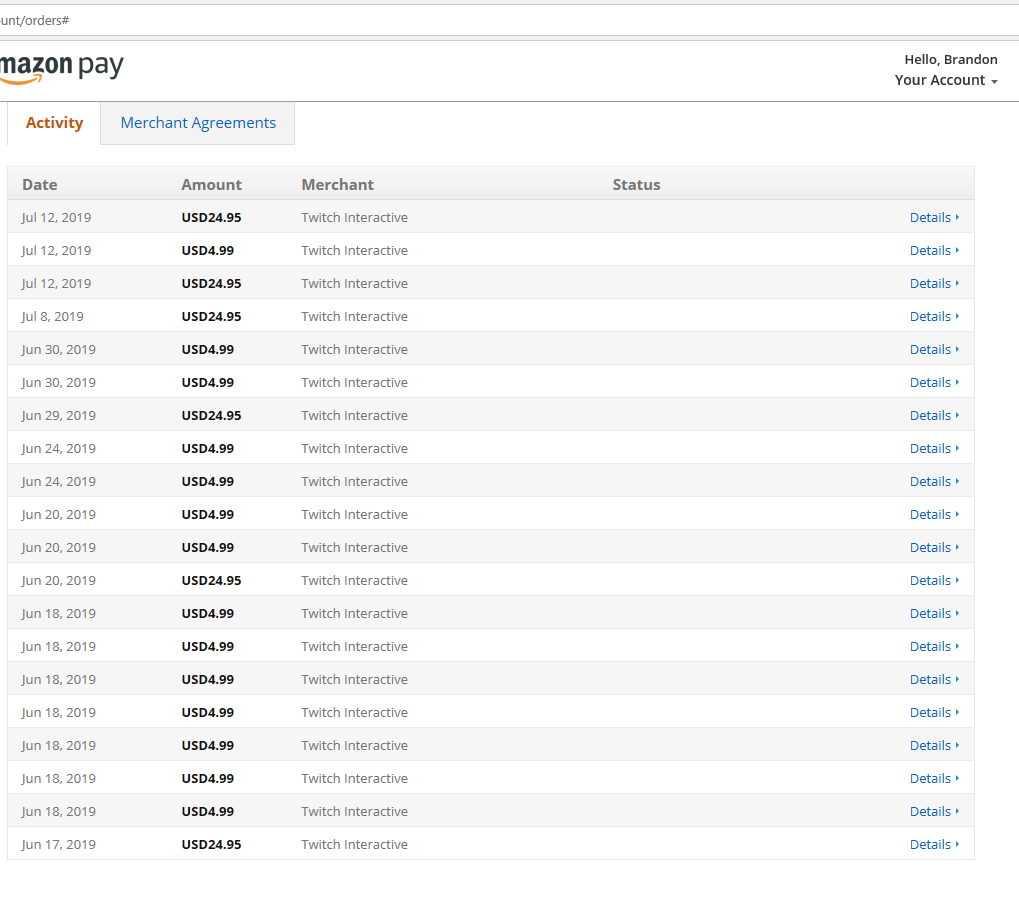Select the Jun 17, 2019 date cell
The image size is (1019, 898).
58,844
